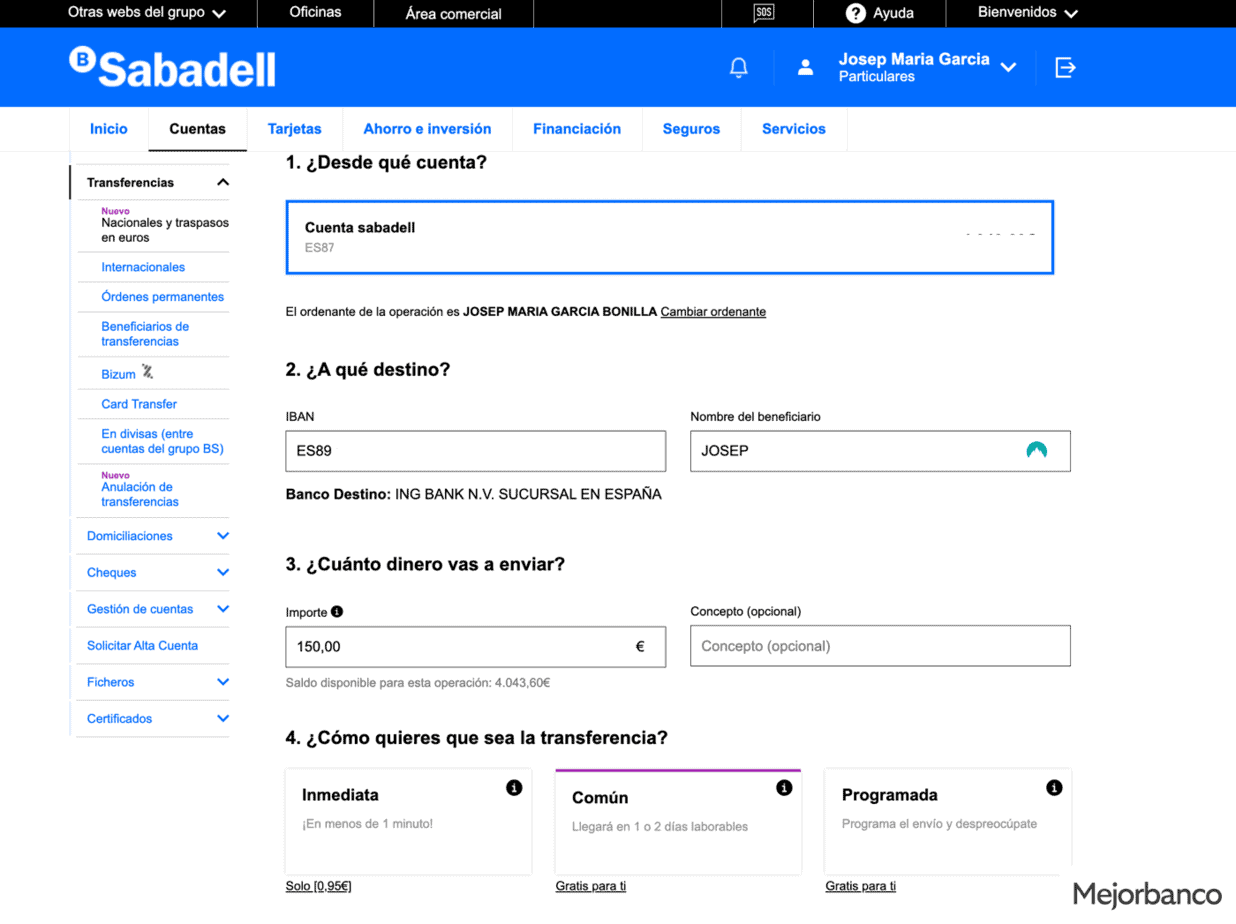Open Bizum from the sidebar
The height and width of the screenshot is (924, 1236).
coord(118,374)
